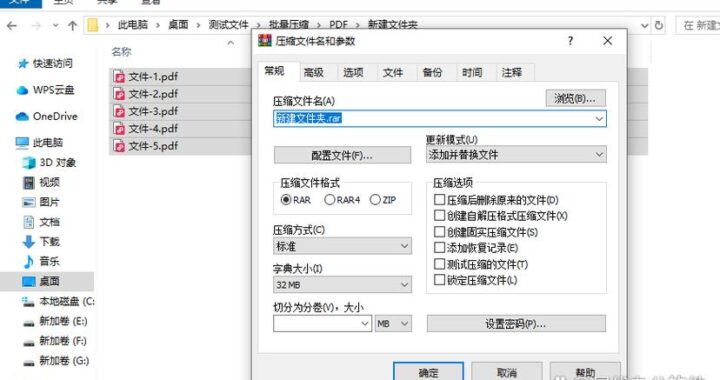Click the 设置密码(P)... button
The height and width of the screenshot is (380, 720).
[516, 324]
